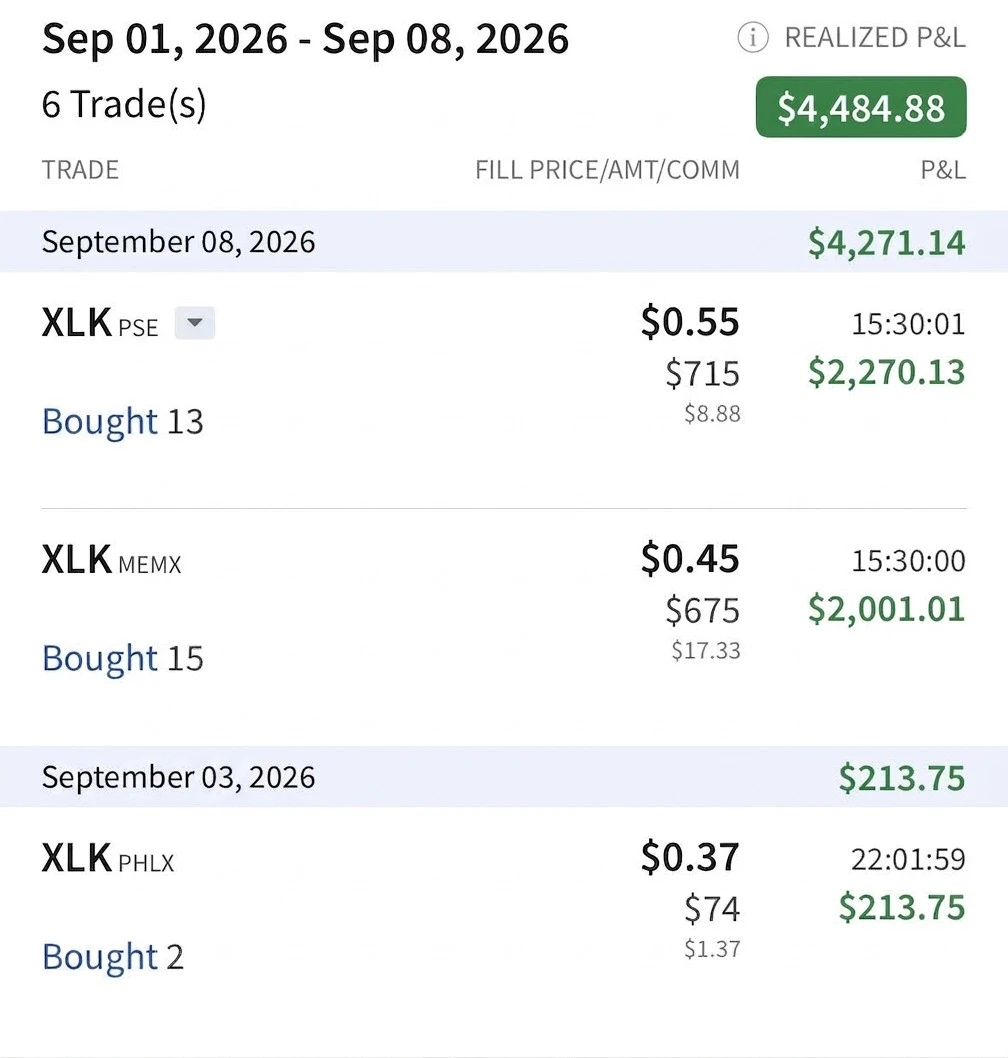Click the Bought 15 trade label
This screenshot has height=1058, width=1008.
122,658
